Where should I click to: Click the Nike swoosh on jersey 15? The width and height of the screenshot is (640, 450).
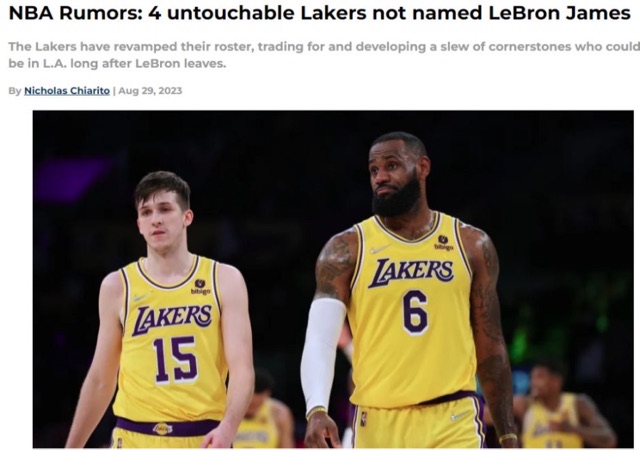(x=141, y=297)
